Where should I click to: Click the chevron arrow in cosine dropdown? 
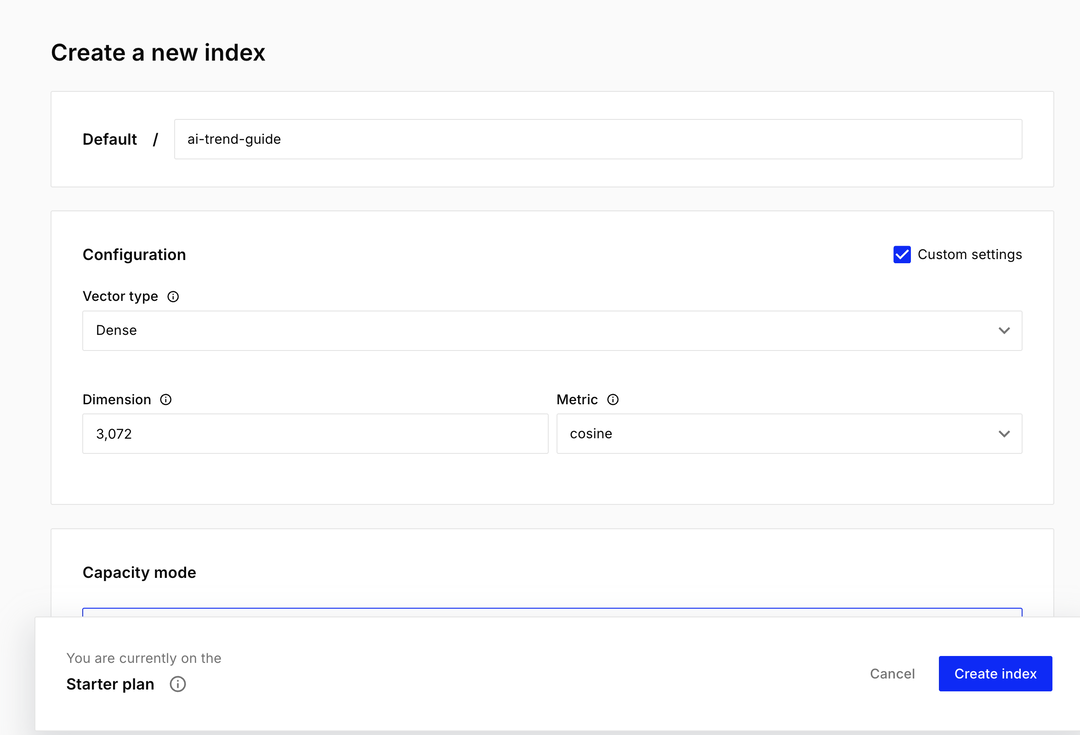1004,434
